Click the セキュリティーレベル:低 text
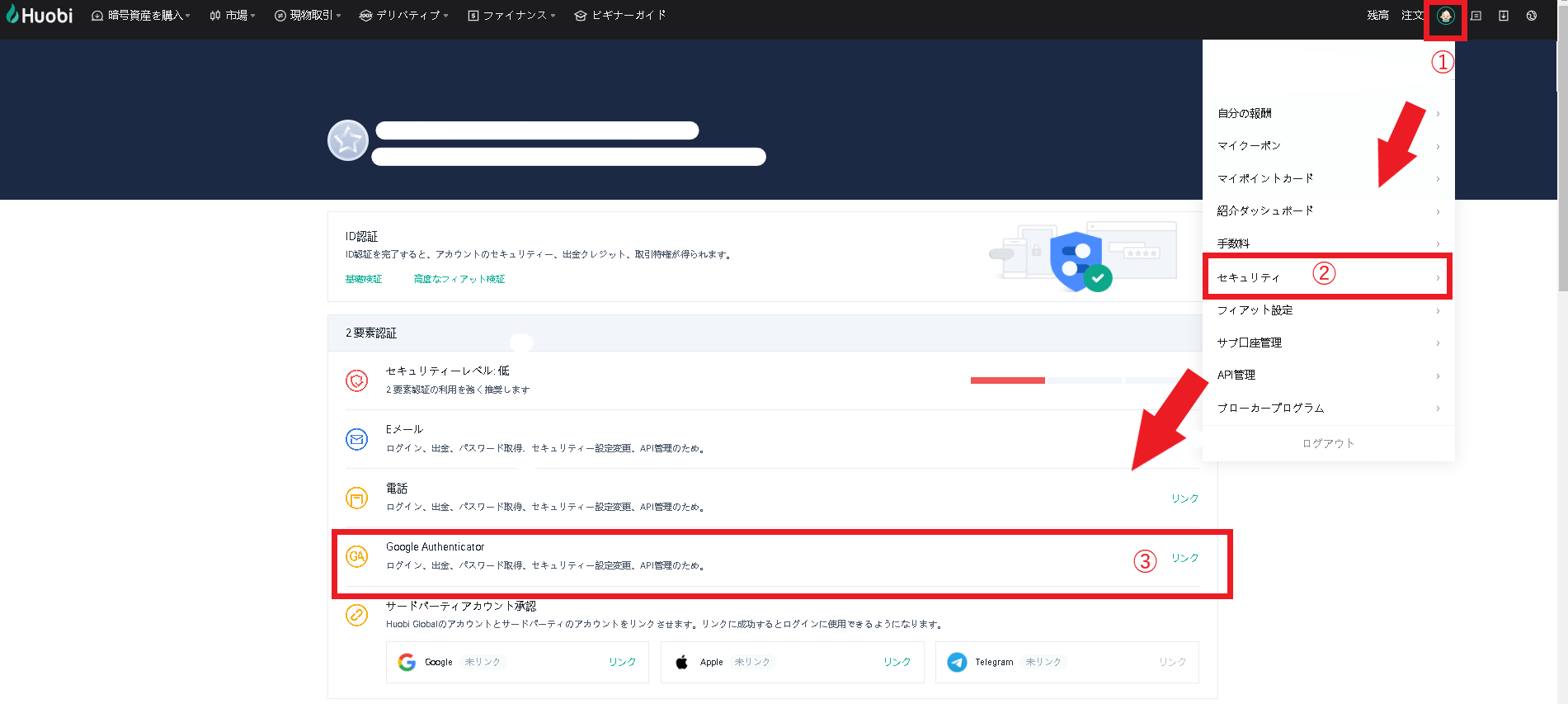 [x=448, y=371]
